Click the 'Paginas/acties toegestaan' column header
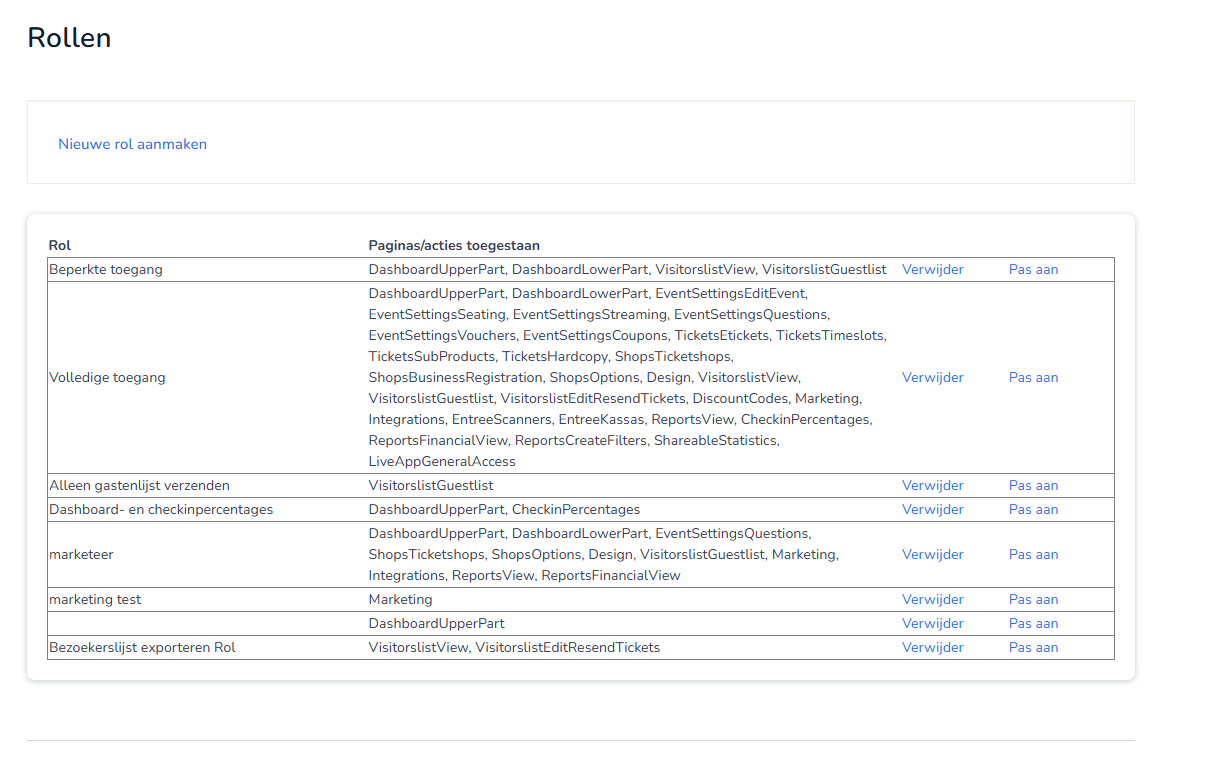1205x777 pixels. point(454,246)
